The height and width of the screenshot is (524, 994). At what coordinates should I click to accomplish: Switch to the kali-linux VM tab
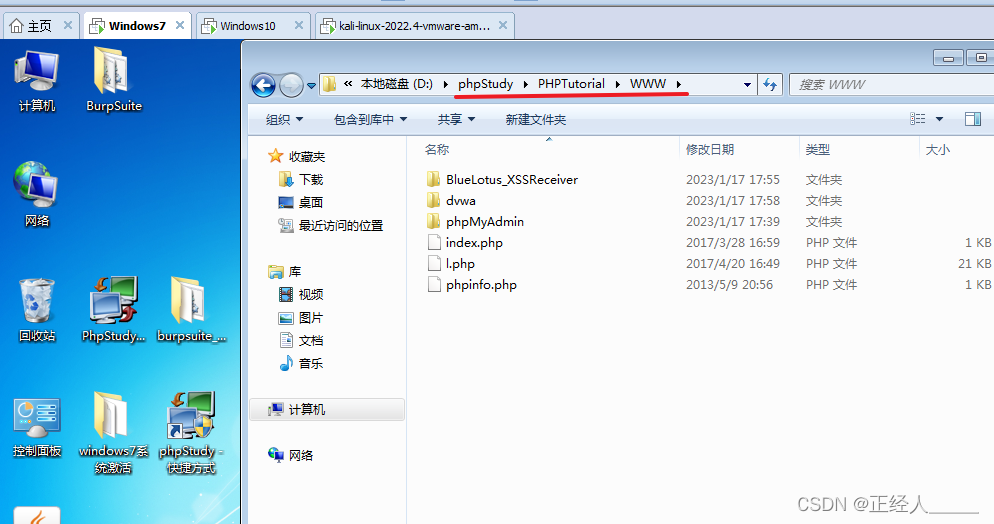pyautogui.click(x=414, y=25)
